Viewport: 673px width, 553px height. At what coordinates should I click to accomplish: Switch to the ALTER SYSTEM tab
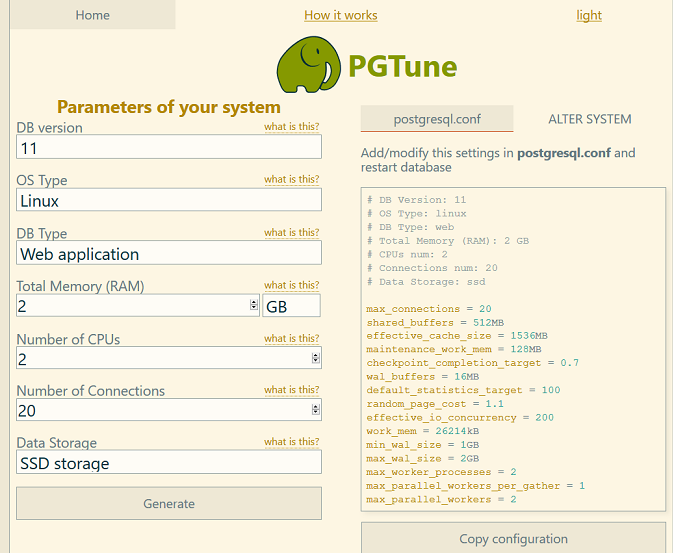click(589, 119)
